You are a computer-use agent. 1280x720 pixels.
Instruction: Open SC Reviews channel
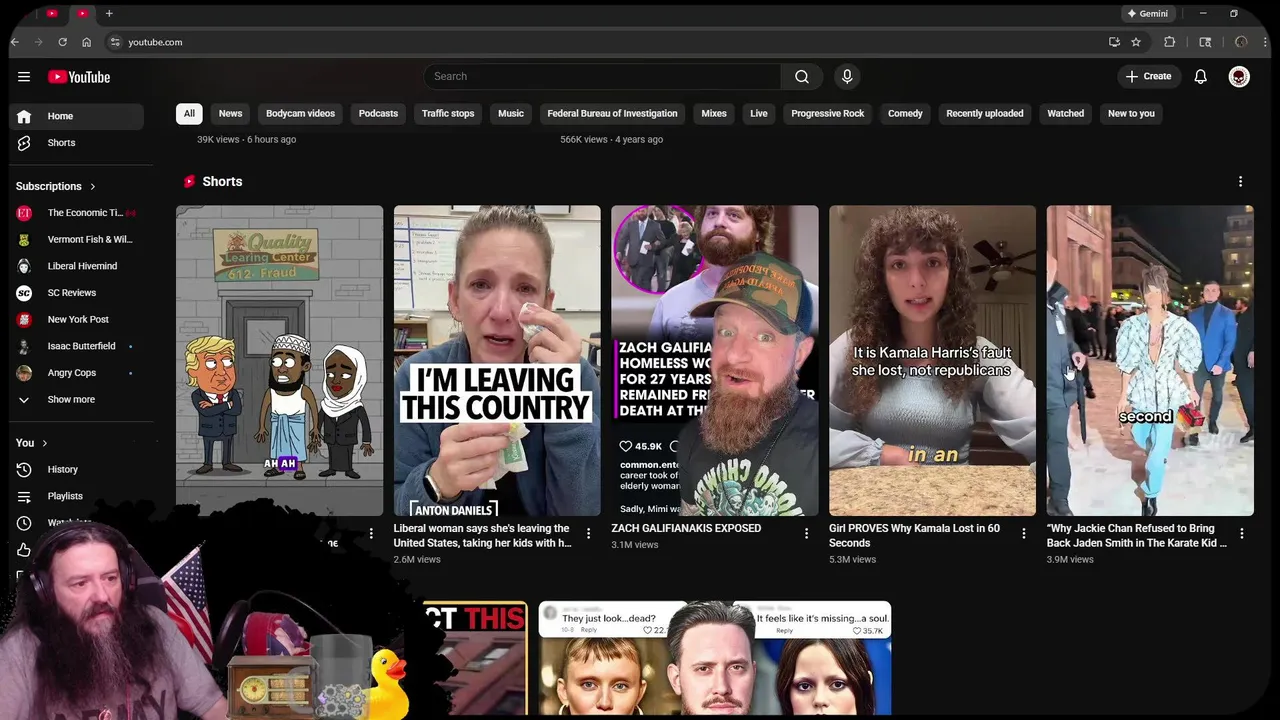tap(77, 293)
